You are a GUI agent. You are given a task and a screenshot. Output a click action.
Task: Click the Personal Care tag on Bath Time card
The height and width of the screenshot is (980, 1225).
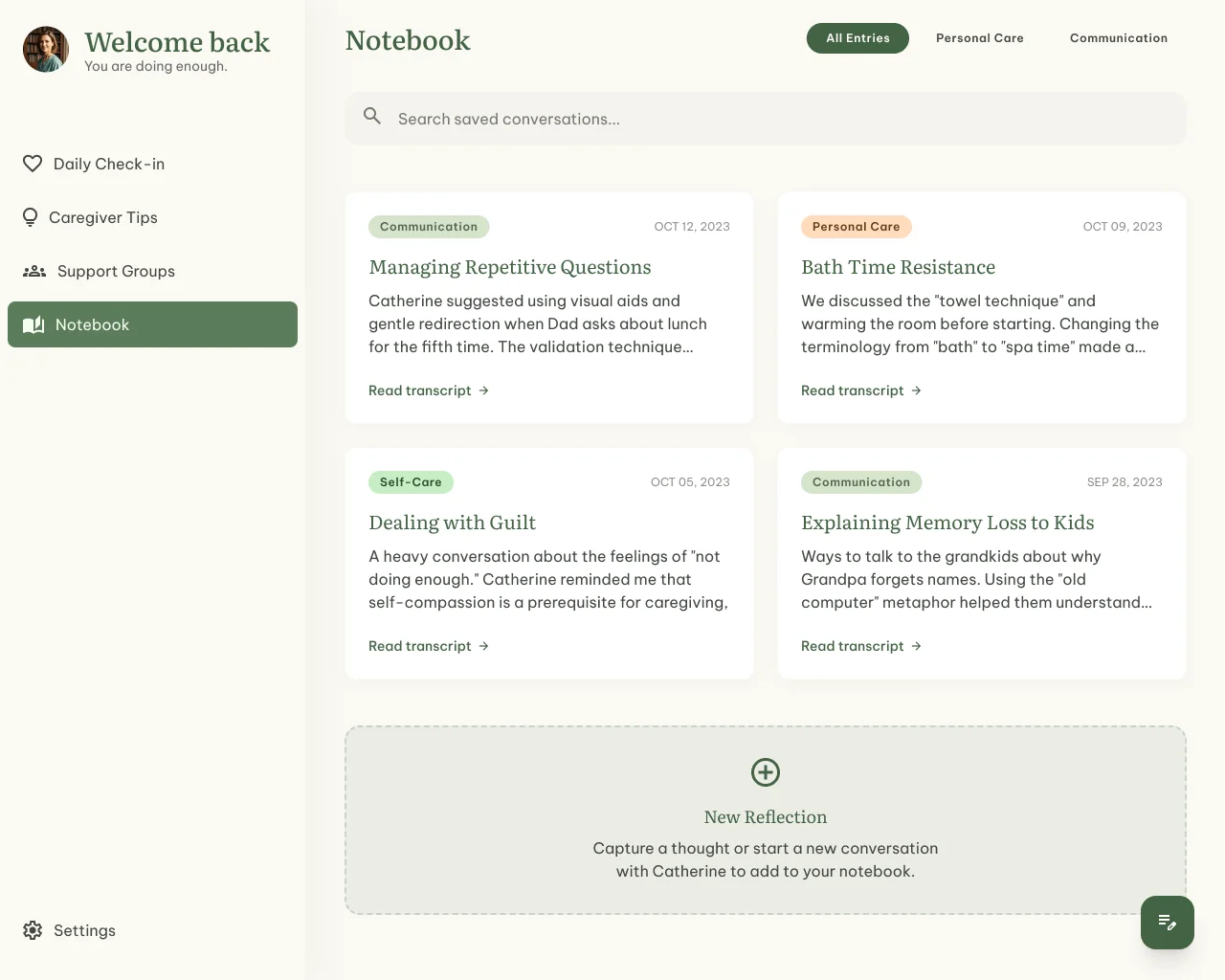coord(857,227)
